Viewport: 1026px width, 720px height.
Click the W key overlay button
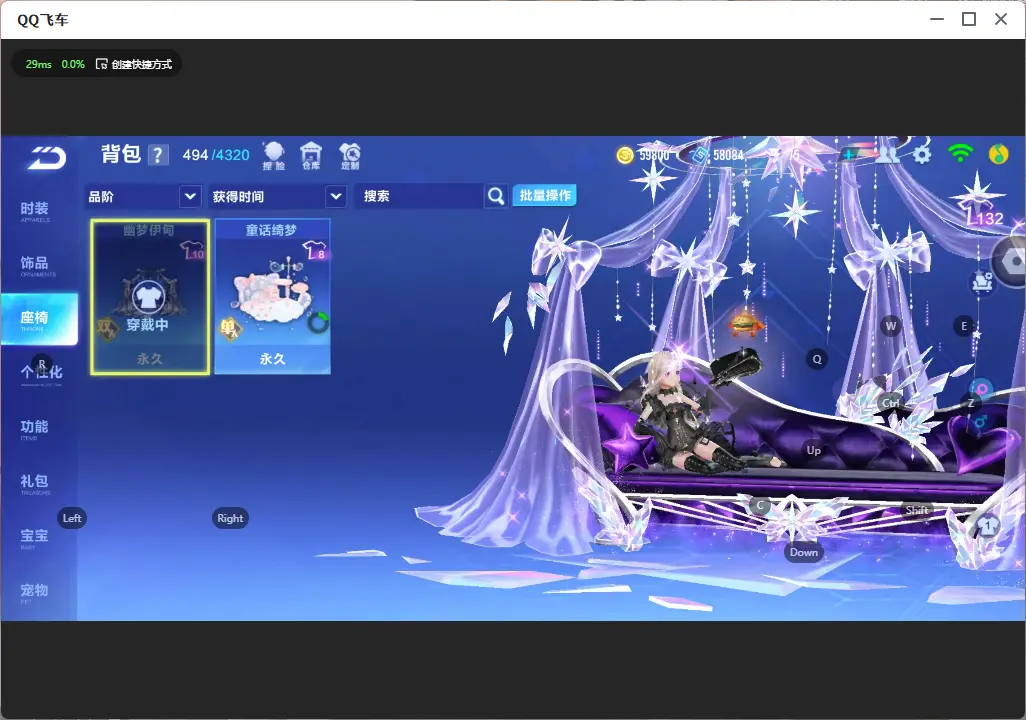(x=891, y=325)
